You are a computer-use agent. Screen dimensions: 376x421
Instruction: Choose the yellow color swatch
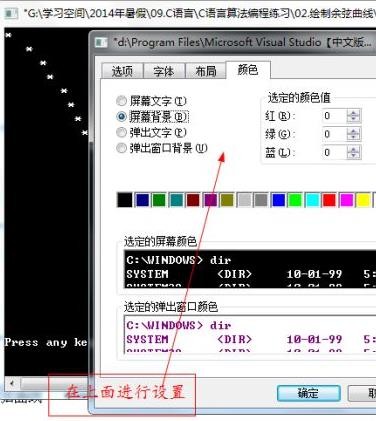363,200
